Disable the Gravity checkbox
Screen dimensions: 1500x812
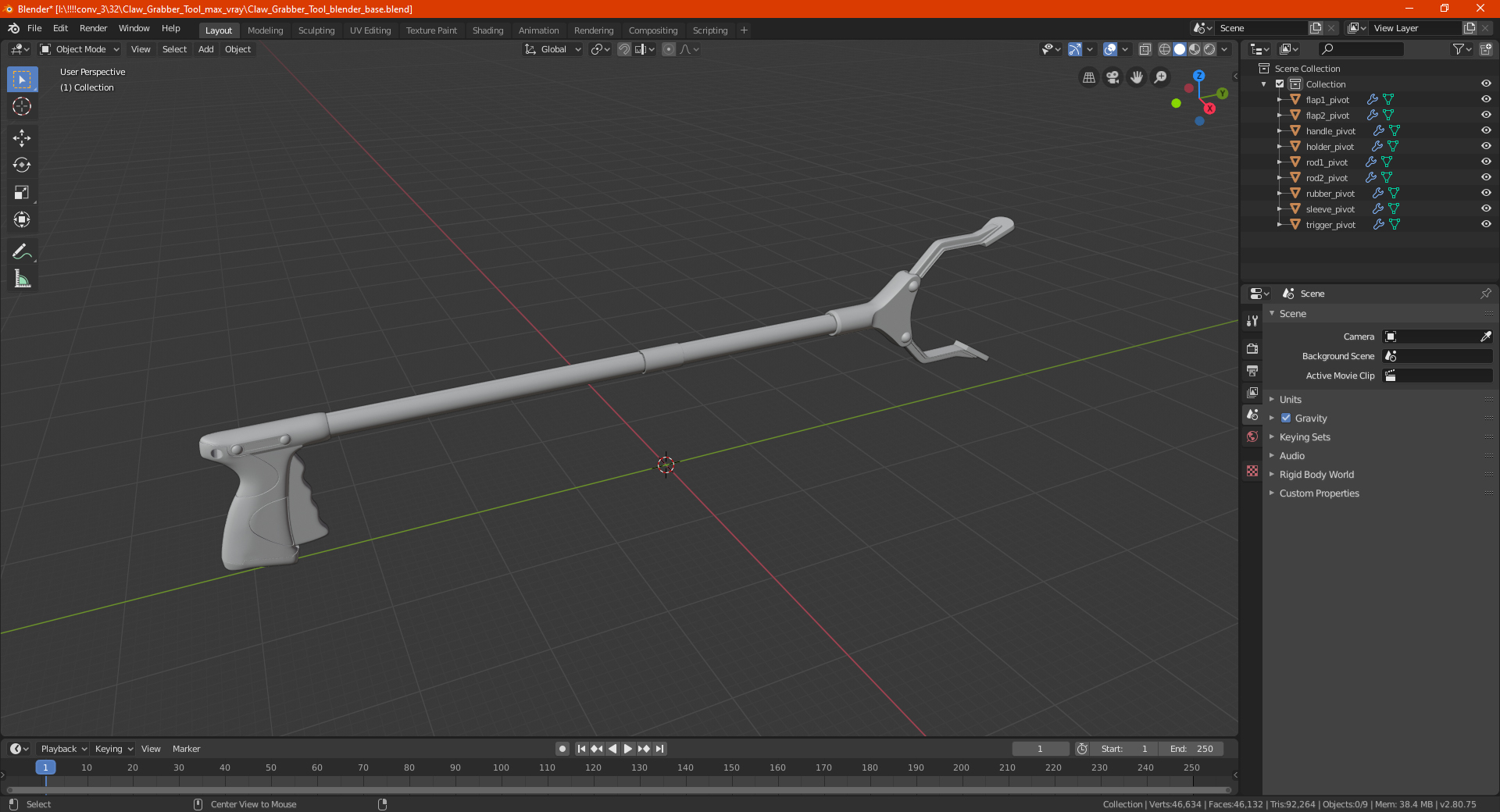coord(1286,418)
